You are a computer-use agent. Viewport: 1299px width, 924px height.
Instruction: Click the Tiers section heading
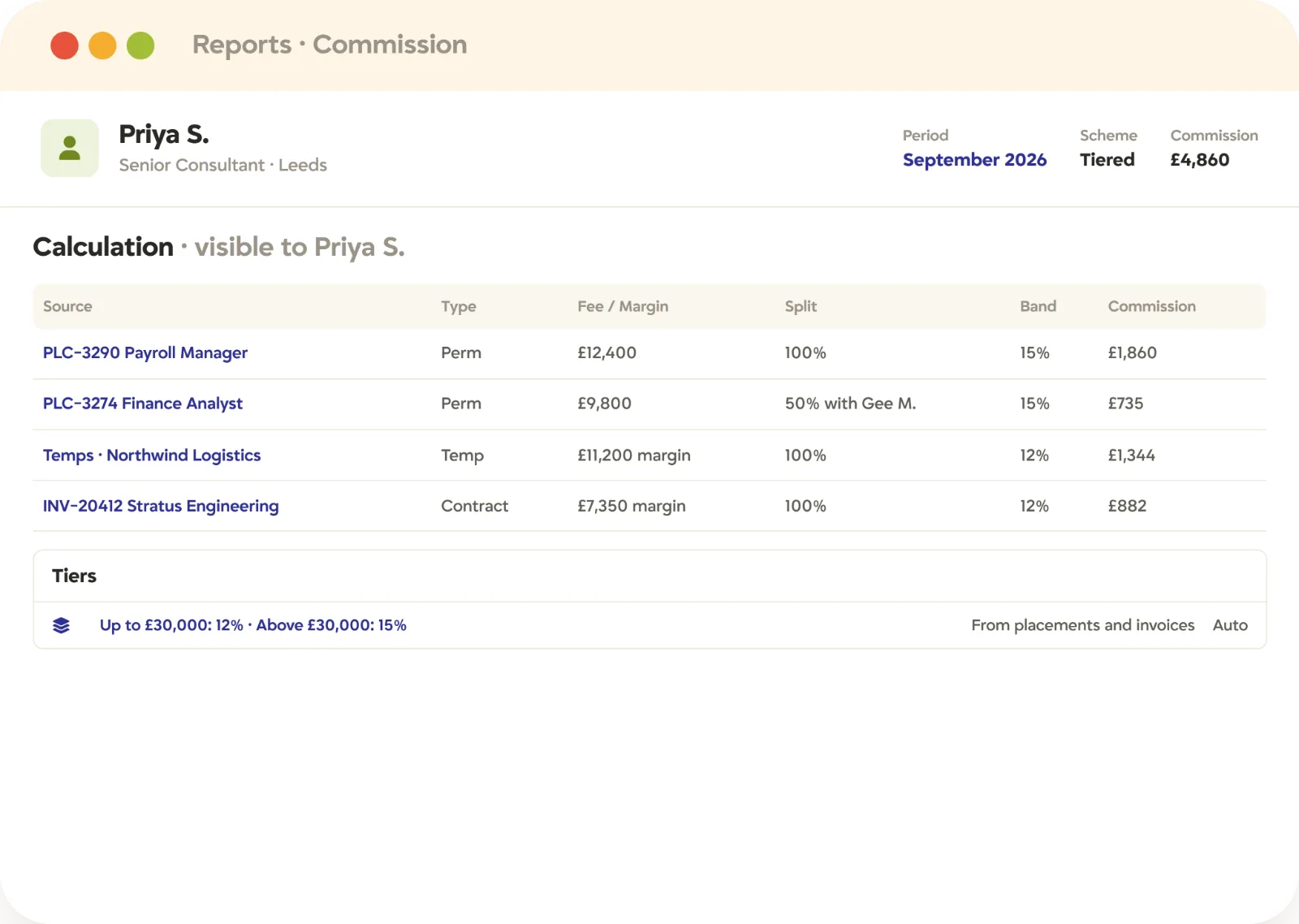(x=74, y=576)
